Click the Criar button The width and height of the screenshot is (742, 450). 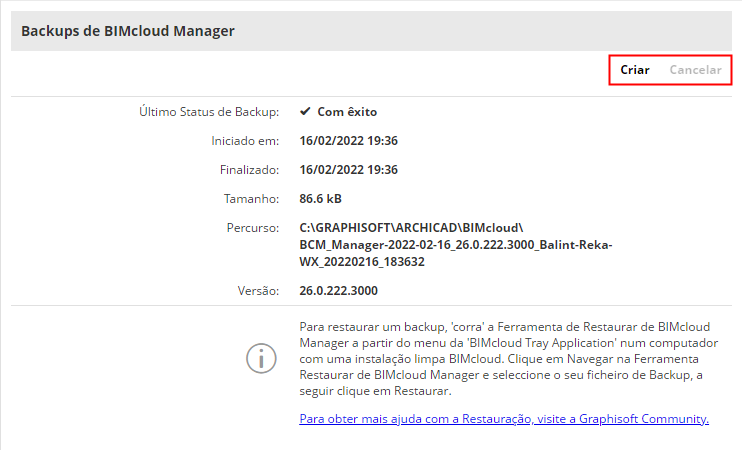click(635, 70)
